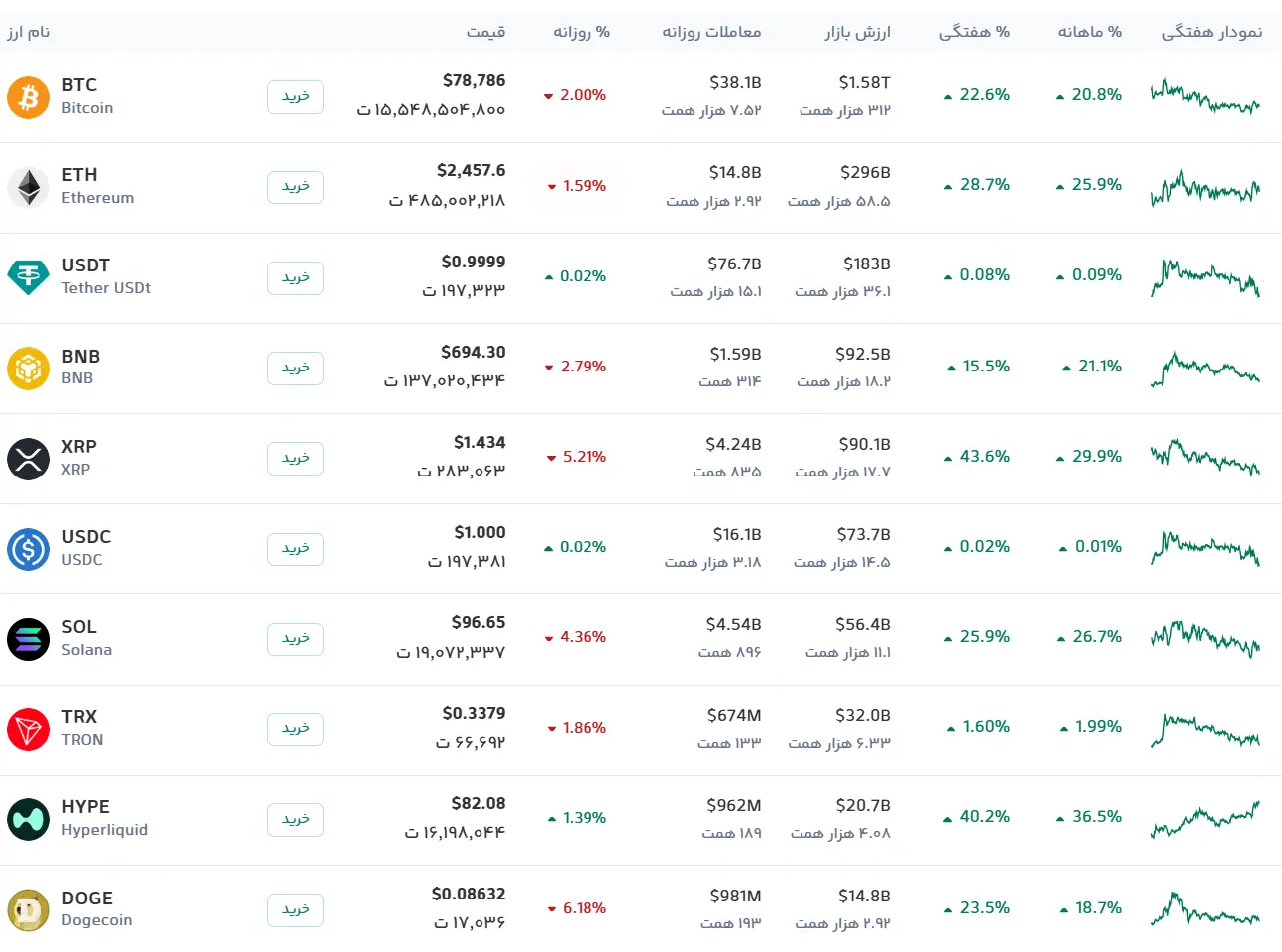Open the Bitcoin coin name link
The width and height of the screenshot is (1282, 952).
point(87,108)
